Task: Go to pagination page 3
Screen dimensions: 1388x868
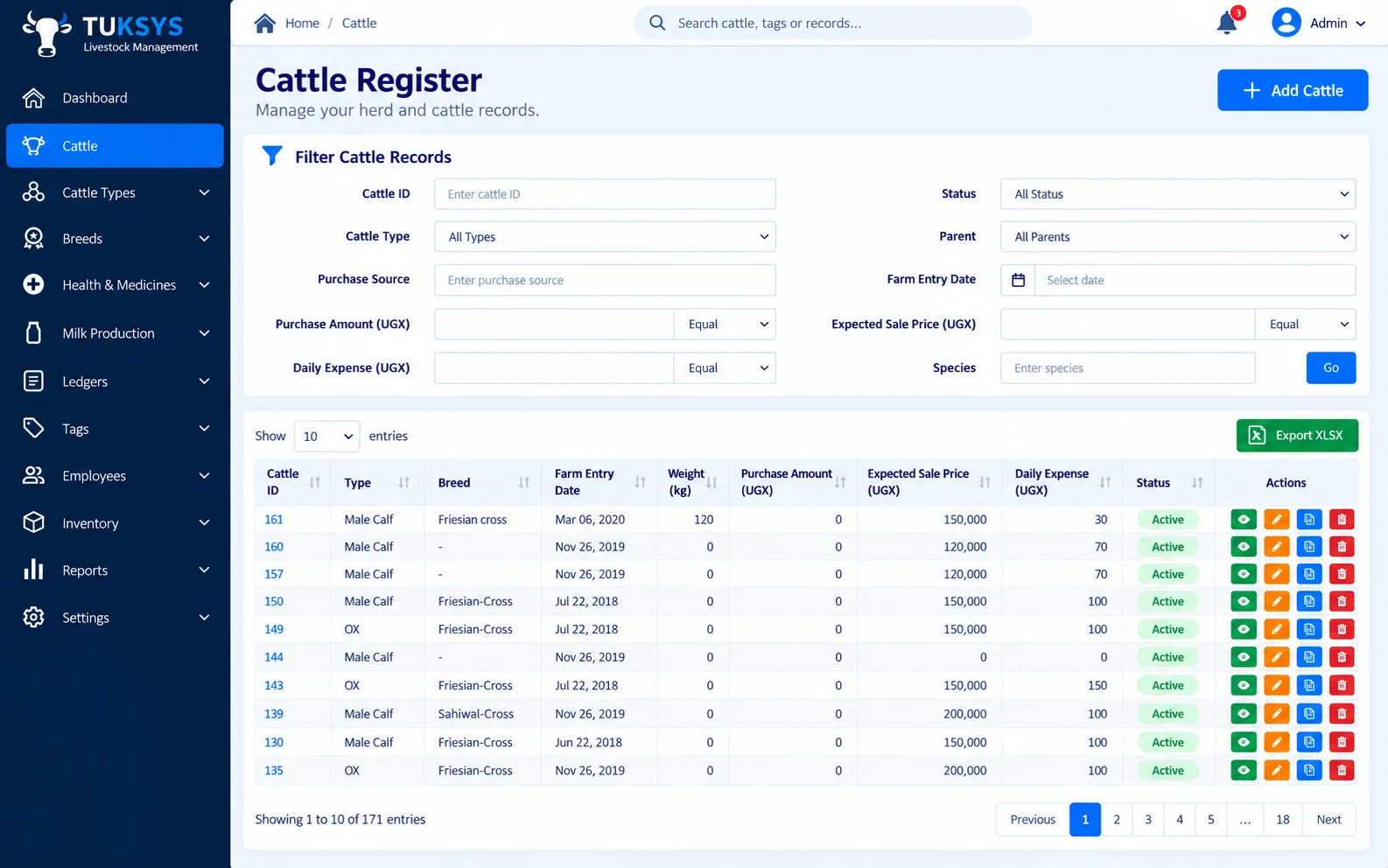Action: pyautogui.click(x=1148, y=820)
